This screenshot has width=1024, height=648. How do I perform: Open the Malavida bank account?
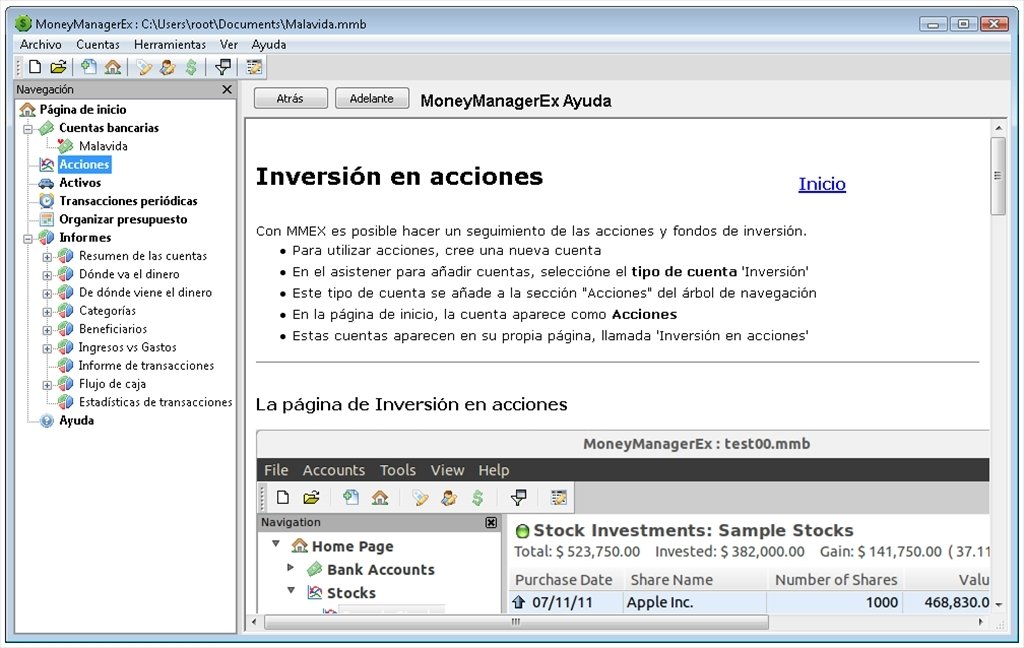103,146
